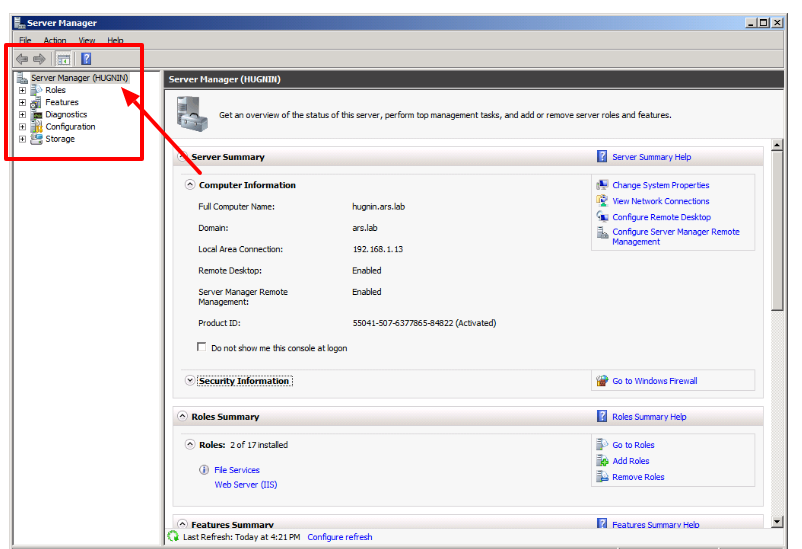Check 'Do not show me this console at logon'
Screen dimensions: 802x549
point(202,347)
